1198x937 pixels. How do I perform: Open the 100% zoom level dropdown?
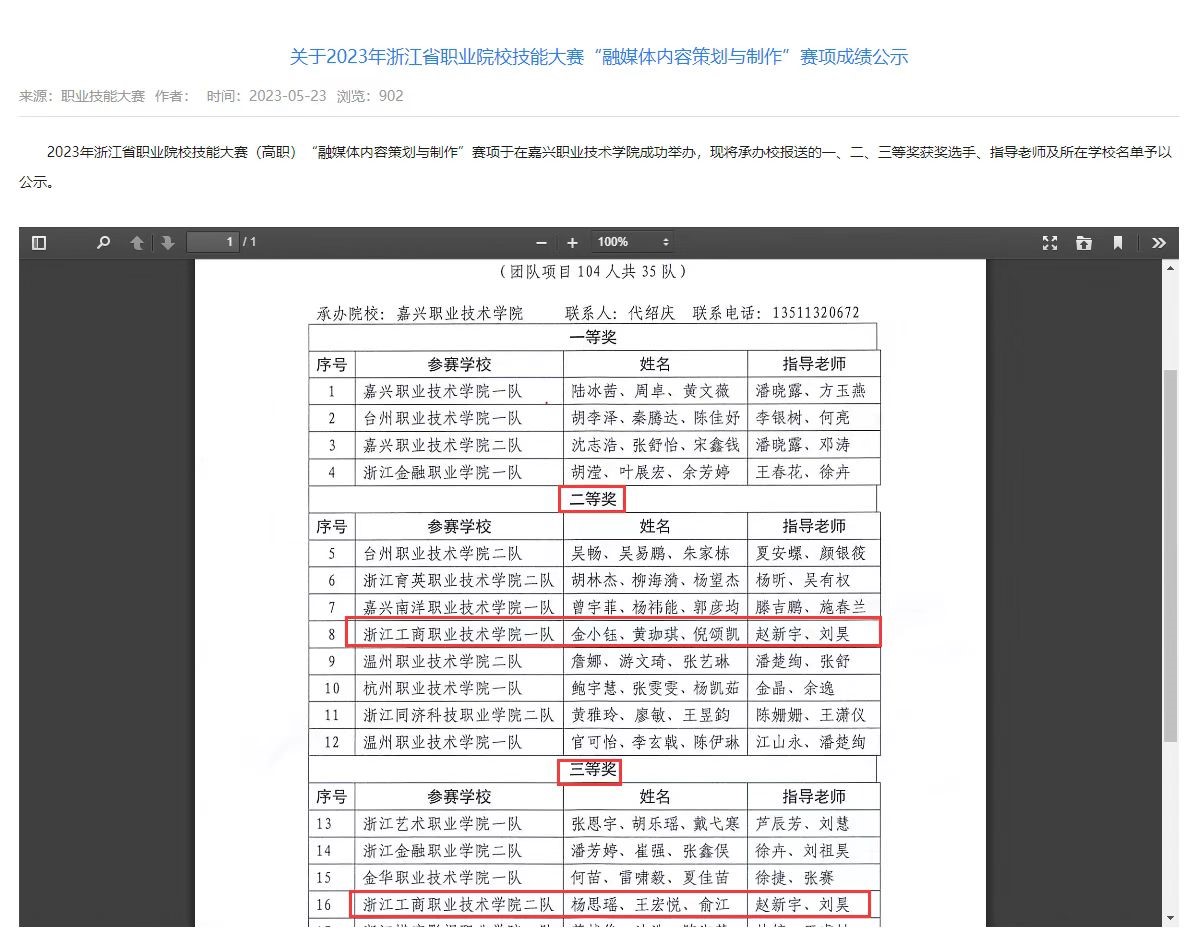[x=633, y=242]
